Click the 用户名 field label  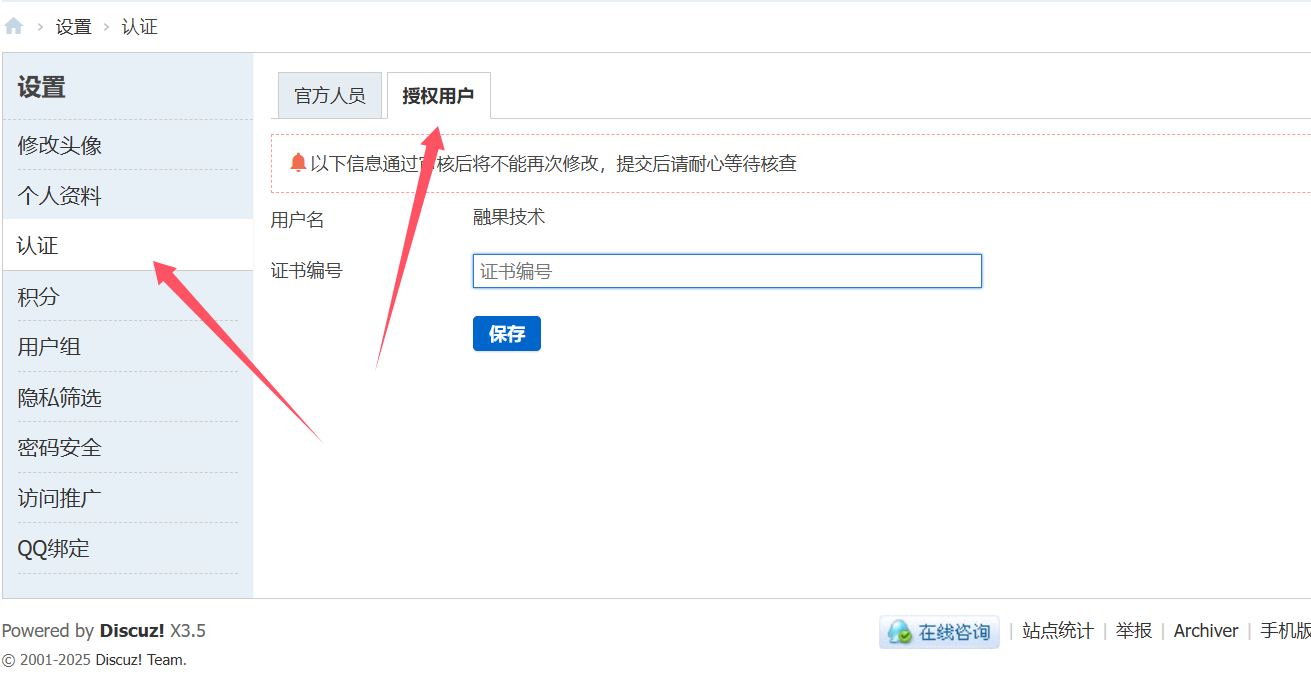pos(298,220)
